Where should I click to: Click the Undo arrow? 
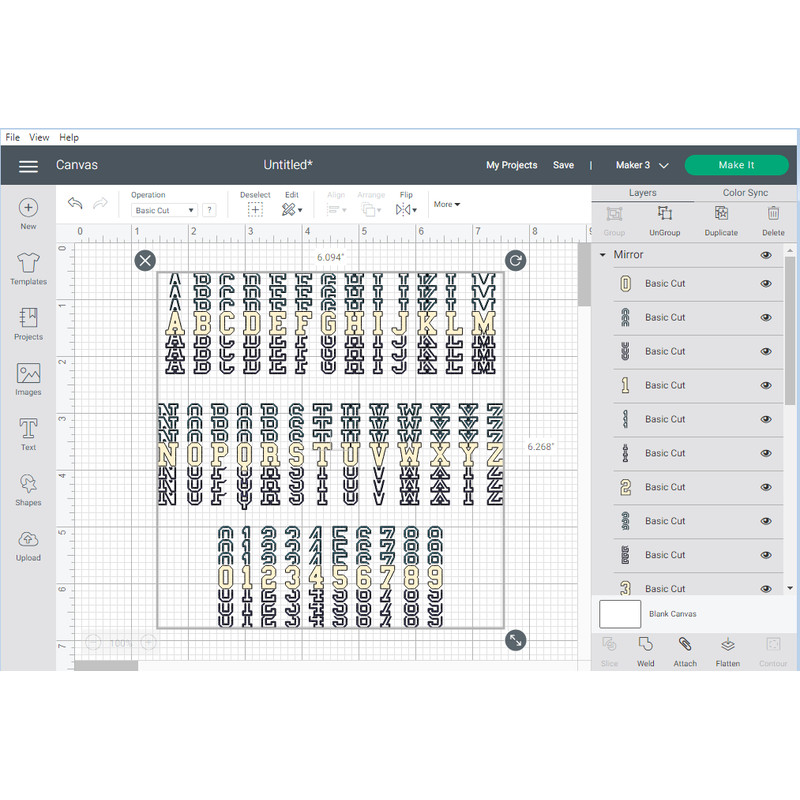coord(75,204)
